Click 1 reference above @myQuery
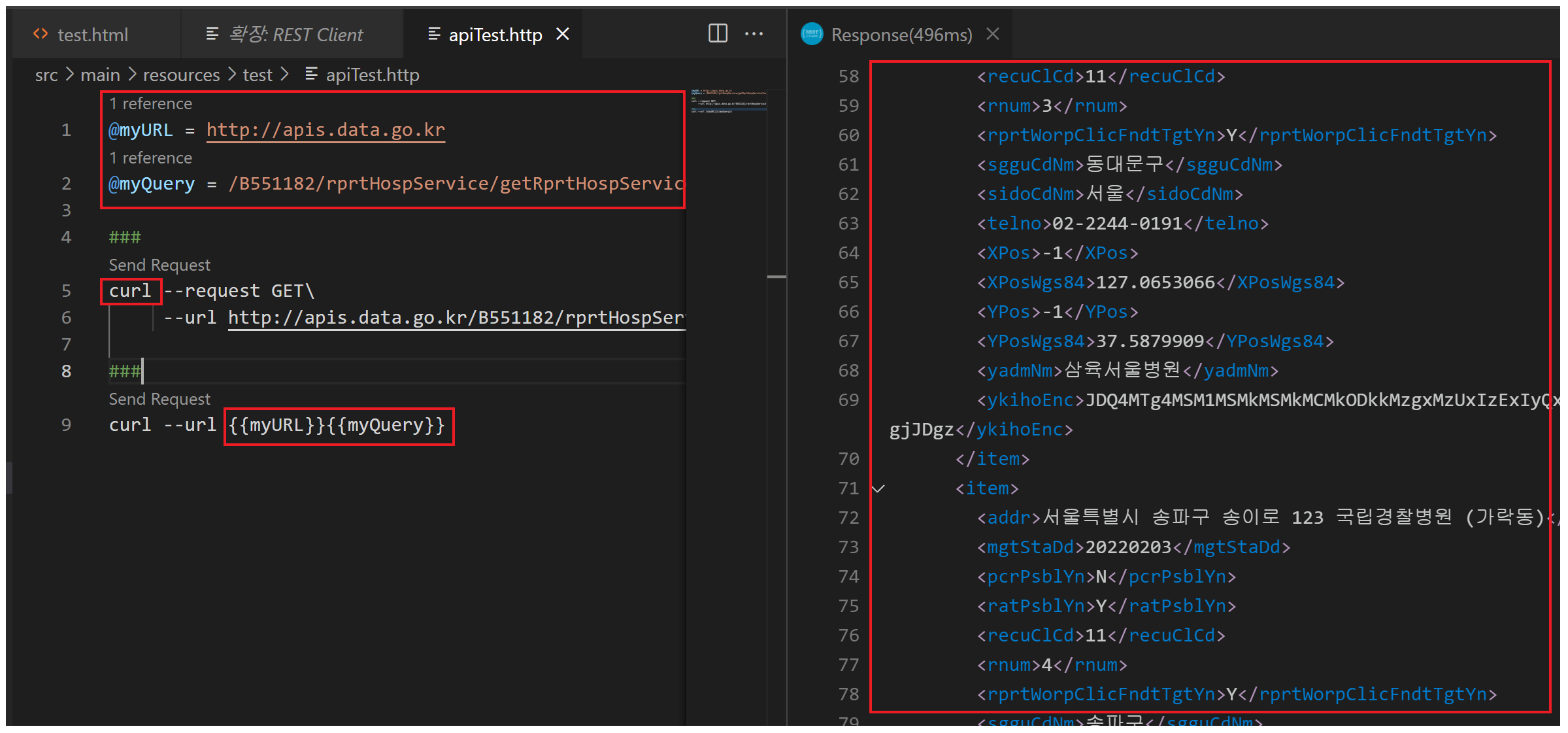Viewport: 1568px width, 733px height. (x=150, y=158)
